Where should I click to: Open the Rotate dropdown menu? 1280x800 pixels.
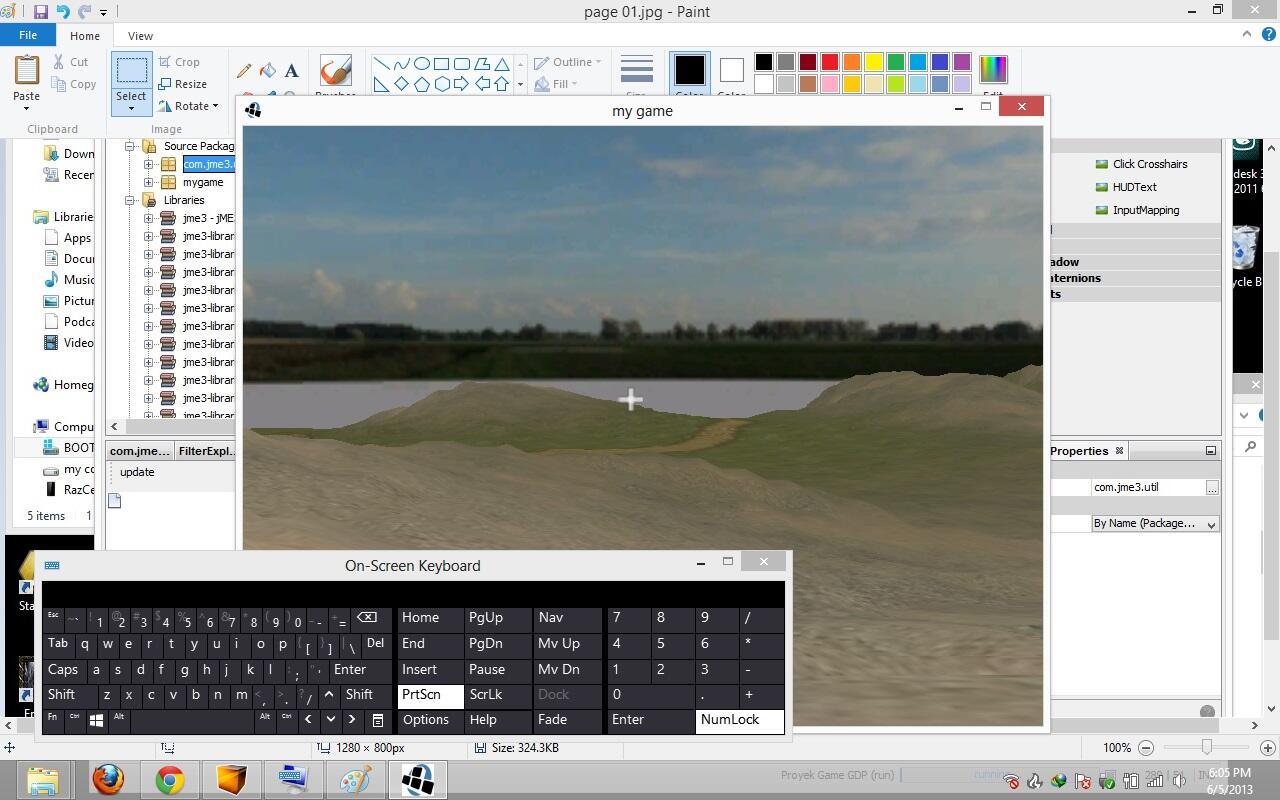[x=189, y=106]
